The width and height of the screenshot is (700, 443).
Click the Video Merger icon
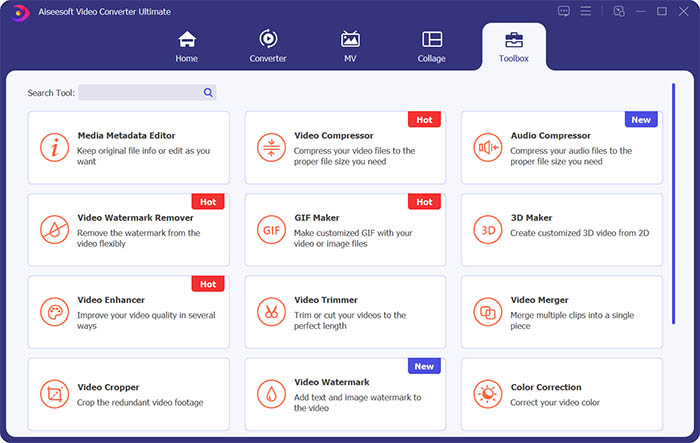coord(488,312)
